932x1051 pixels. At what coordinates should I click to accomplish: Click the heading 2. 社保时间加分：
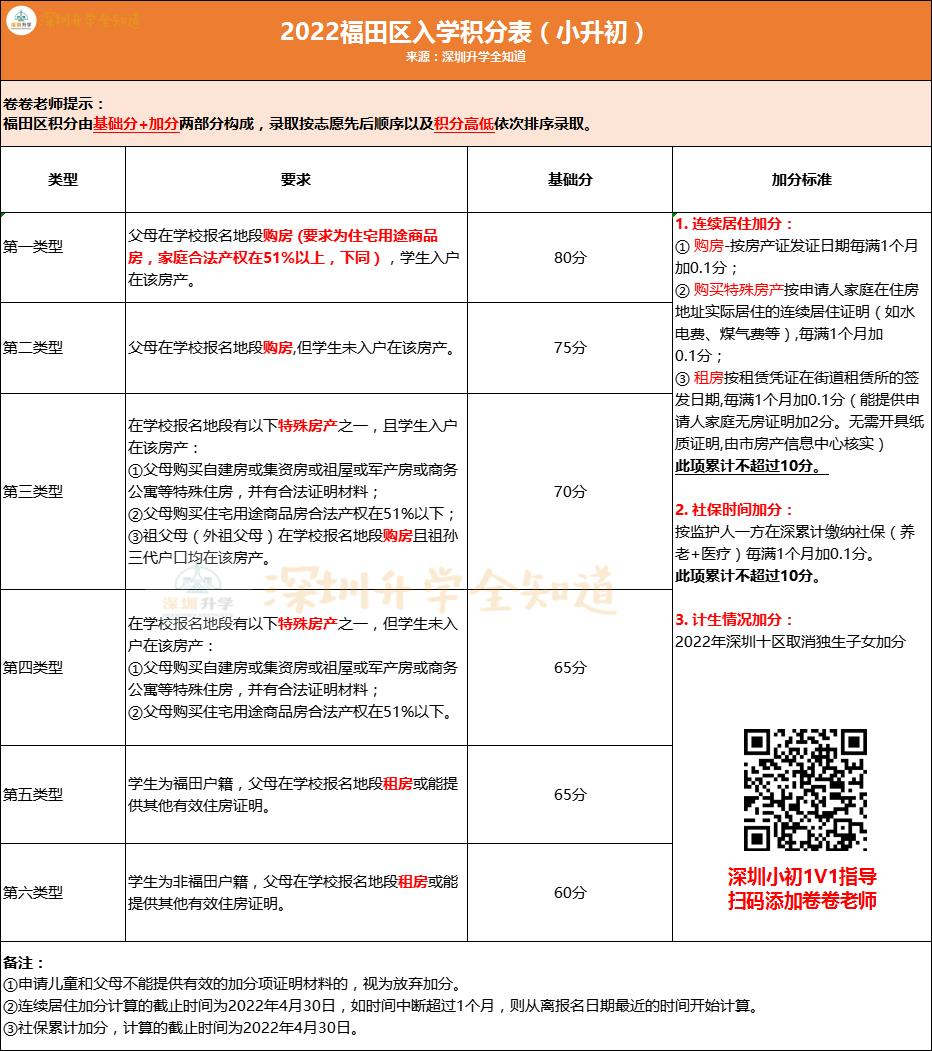coord(734,509)
